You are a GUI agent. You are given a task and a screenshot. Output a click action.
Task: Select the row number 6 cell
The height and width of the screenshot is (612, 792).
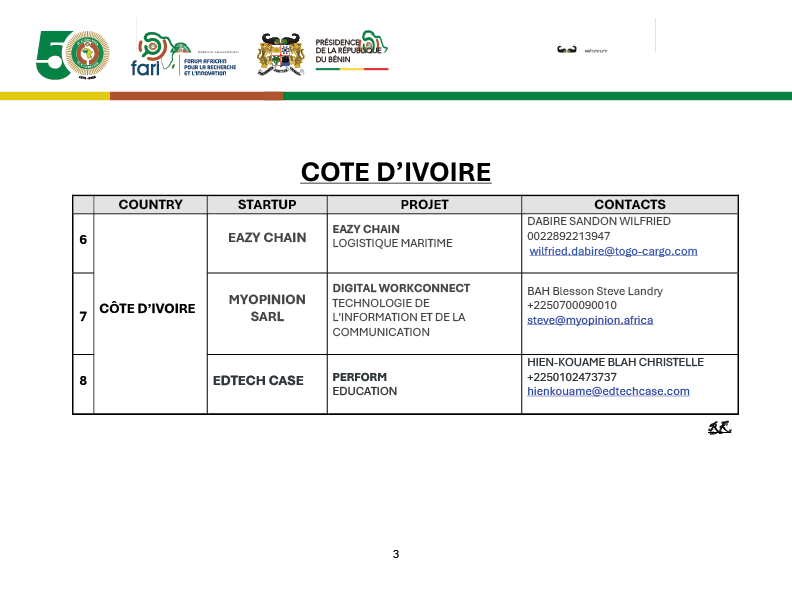[x=83, y=243]
